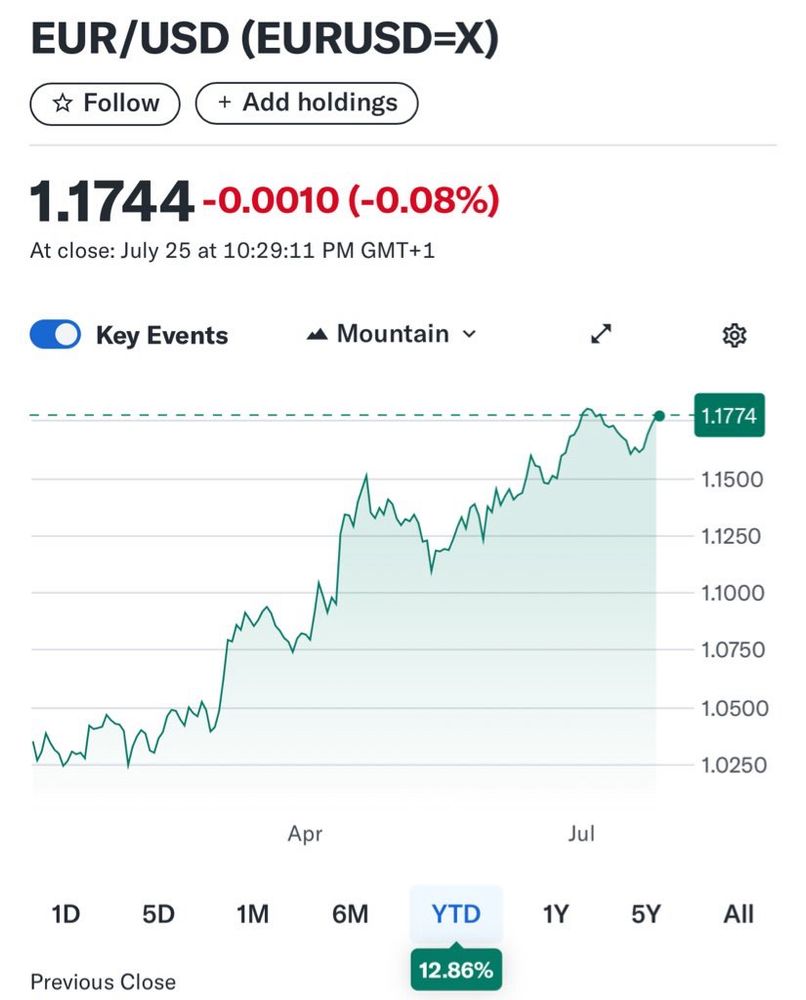Expand chart to fullscreen with arrows icon
The height and width of the screenshot is (1000, 806).
(x=601, y=334)
